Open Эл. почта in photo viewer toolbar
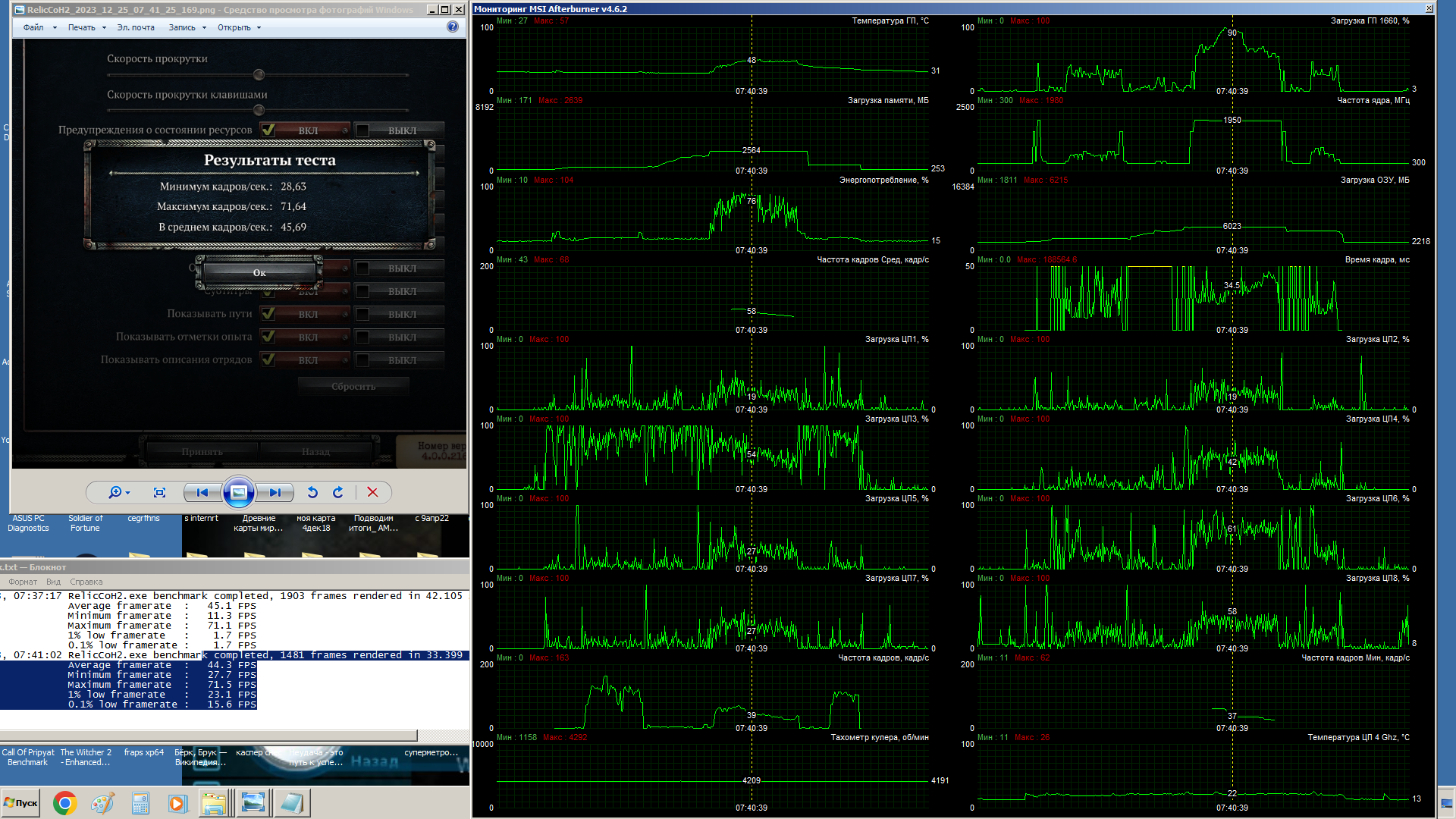 pyautogui.click(x=136, y=27)
